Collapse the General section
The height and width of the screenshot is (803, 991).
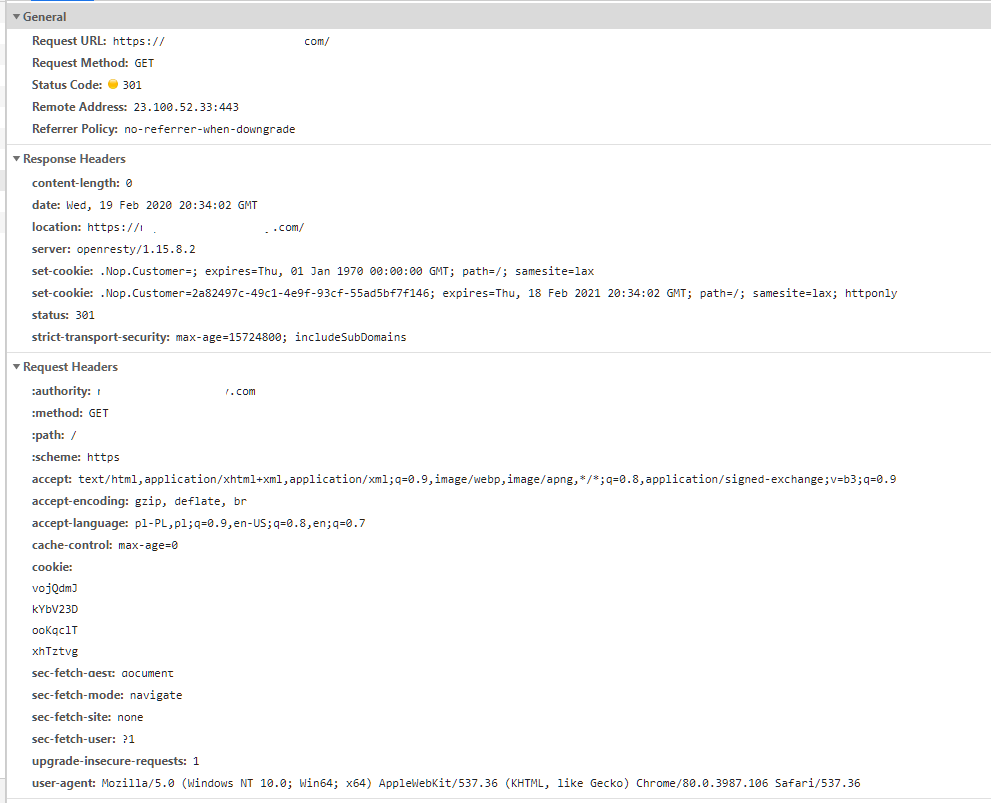pyautogui.click(x=15, y=17)
